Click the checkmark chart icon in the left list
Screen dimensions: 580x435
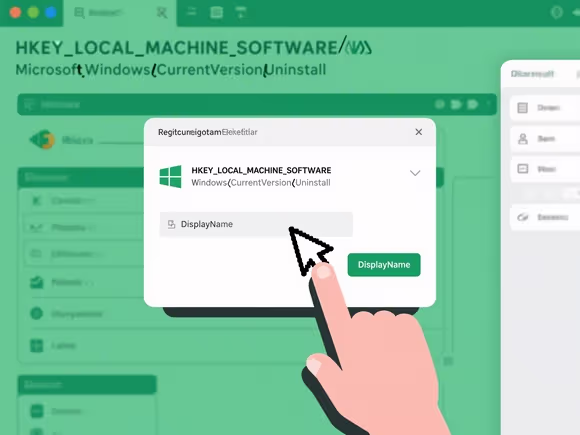pyautogui.click(x=37, y=283)
